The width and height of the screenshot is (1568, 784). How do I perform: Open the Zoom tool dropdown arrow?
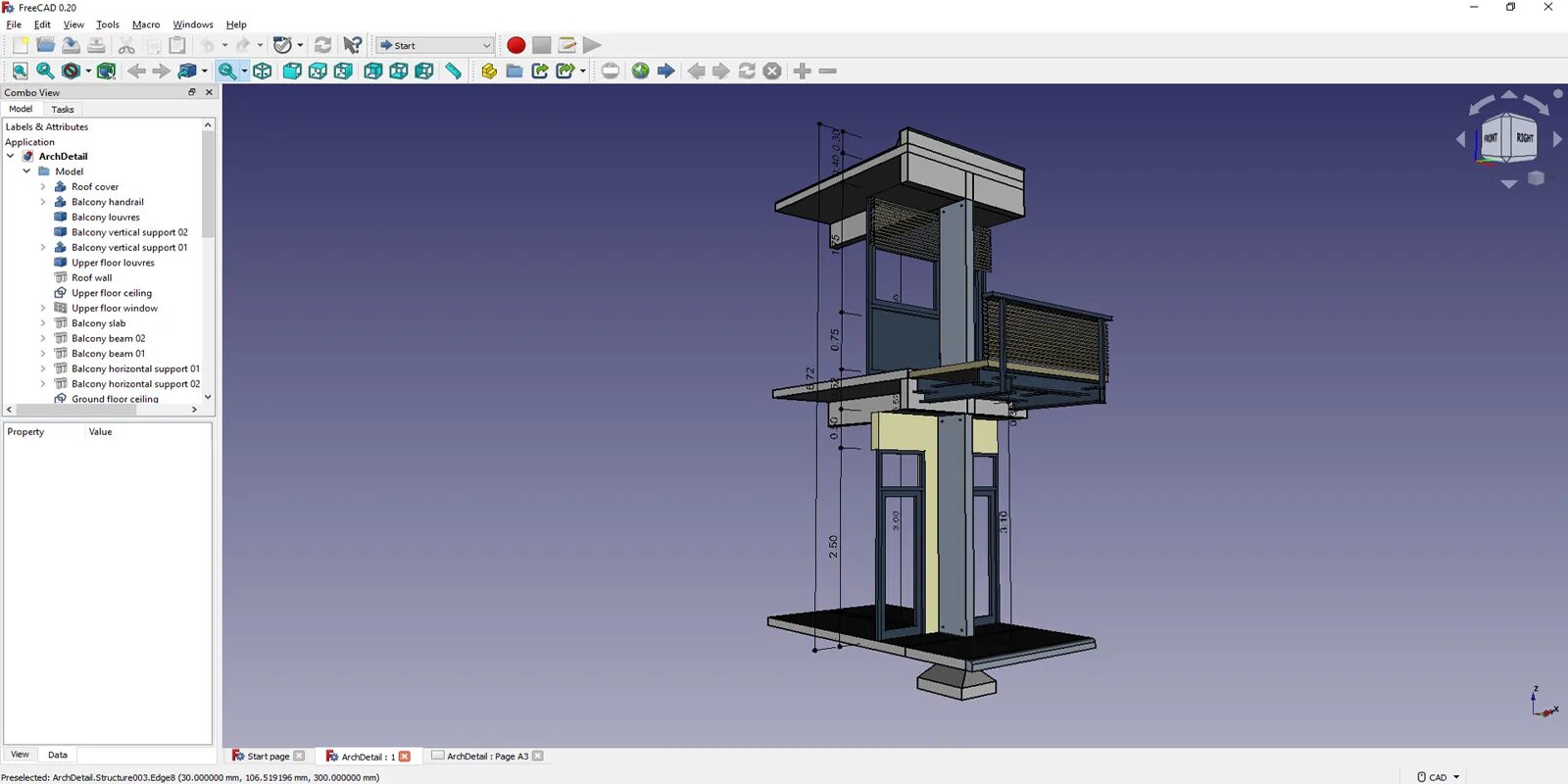(x=244, y=71)
